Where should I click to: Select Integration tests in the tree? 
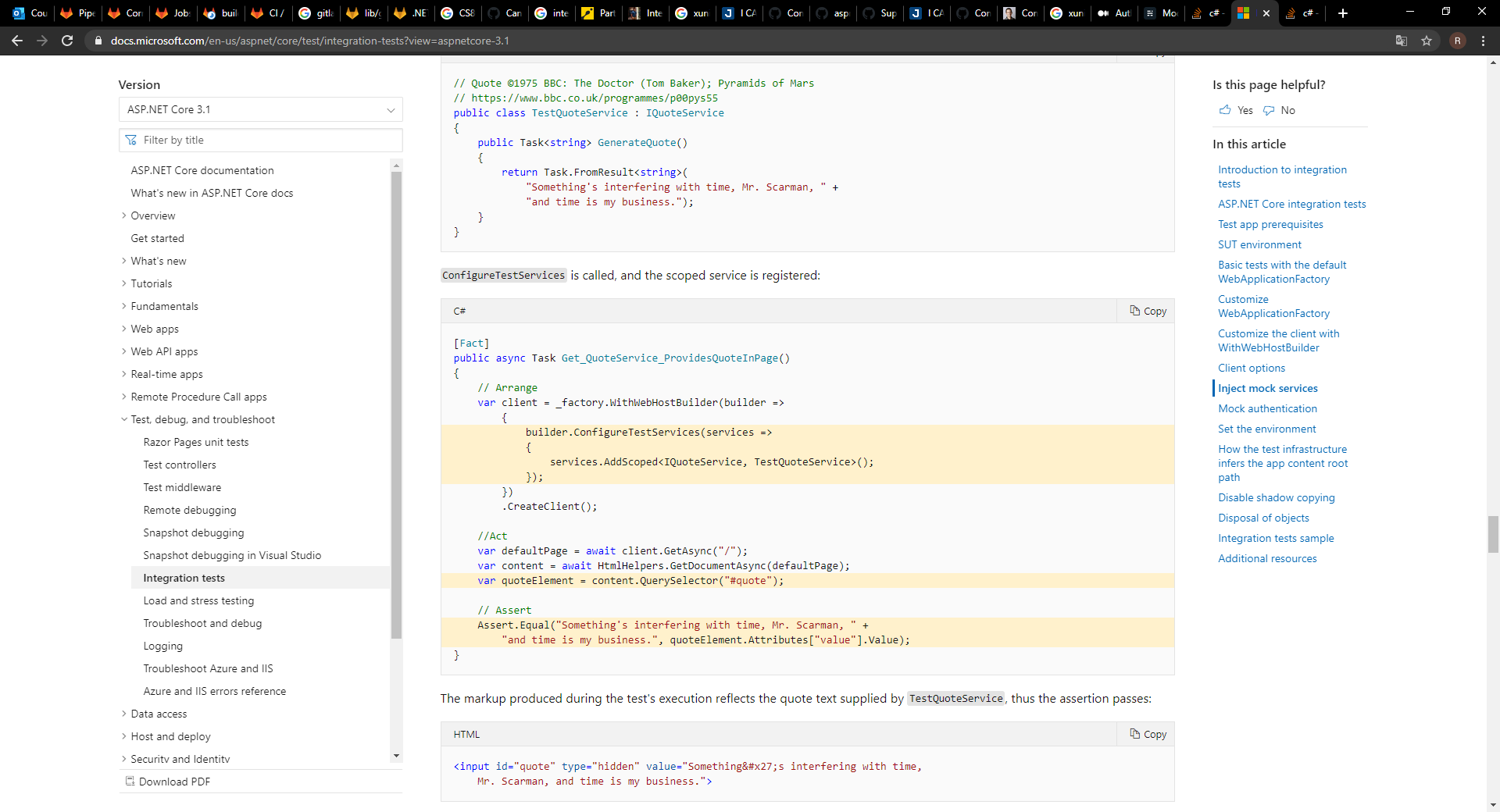tap(184, 578)
